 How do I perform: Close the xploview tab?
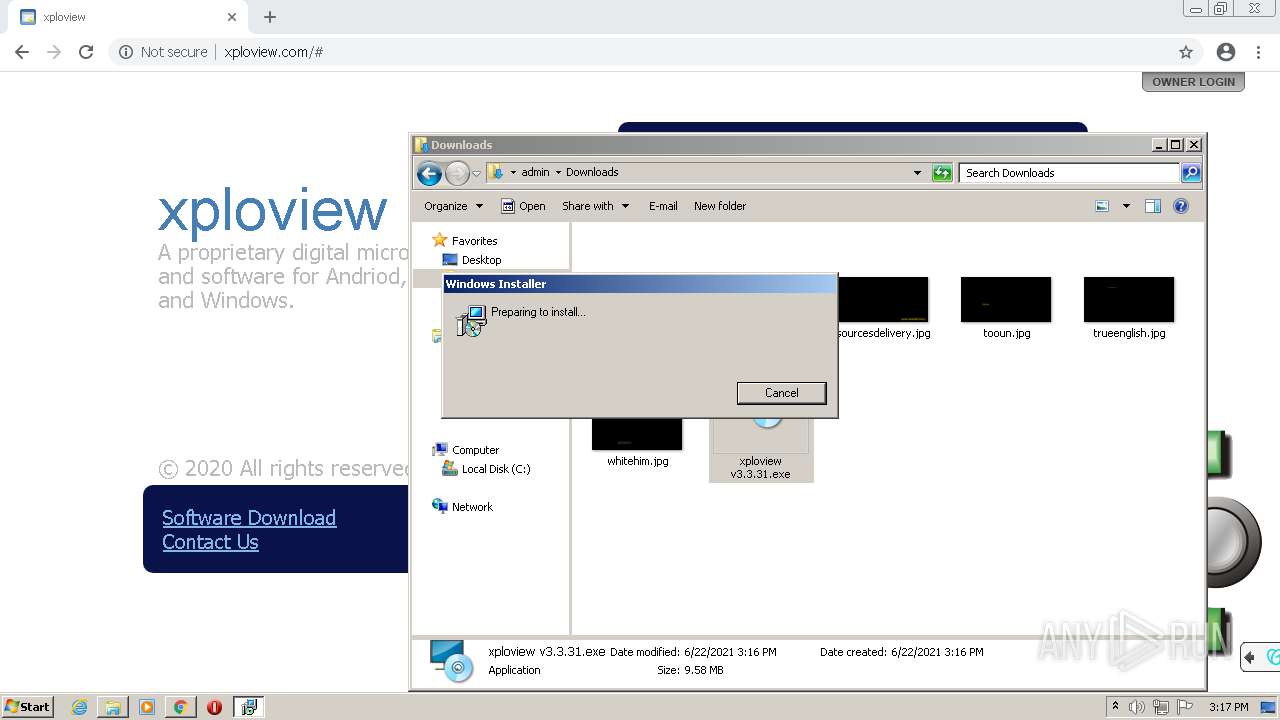coord(232,17)
